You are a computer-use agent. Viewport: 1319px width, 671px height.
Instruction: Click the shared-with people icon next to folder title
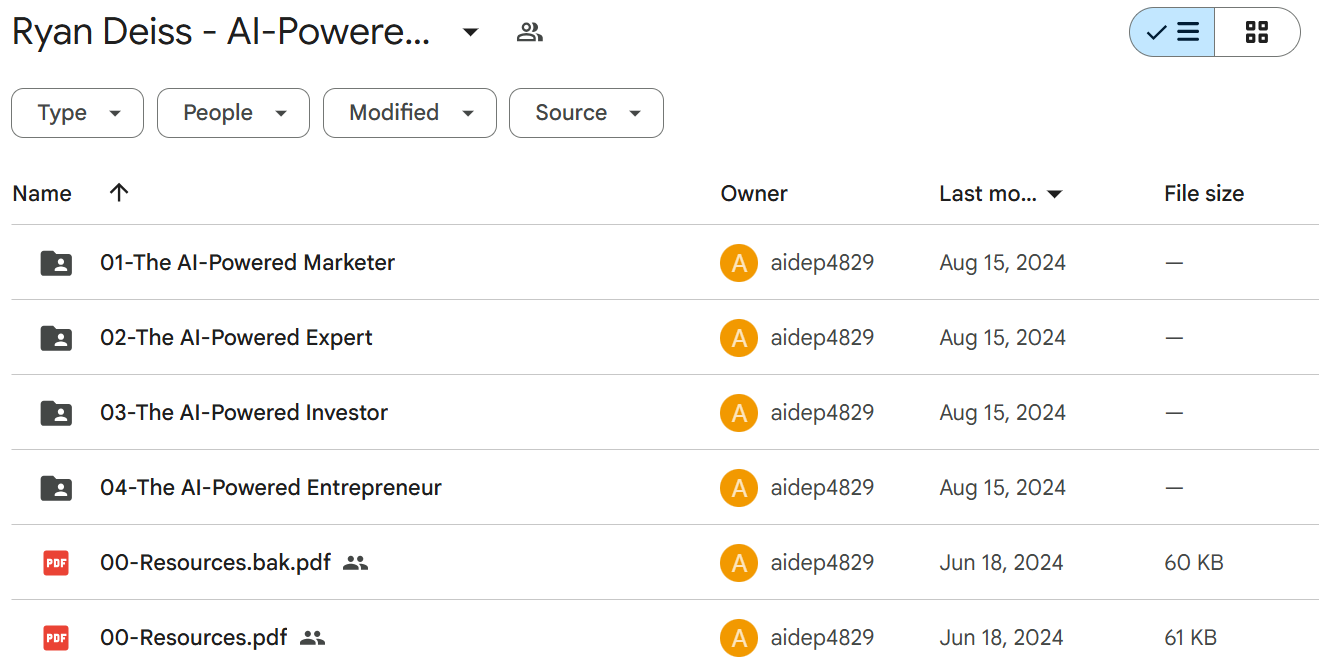click(529, 33)
